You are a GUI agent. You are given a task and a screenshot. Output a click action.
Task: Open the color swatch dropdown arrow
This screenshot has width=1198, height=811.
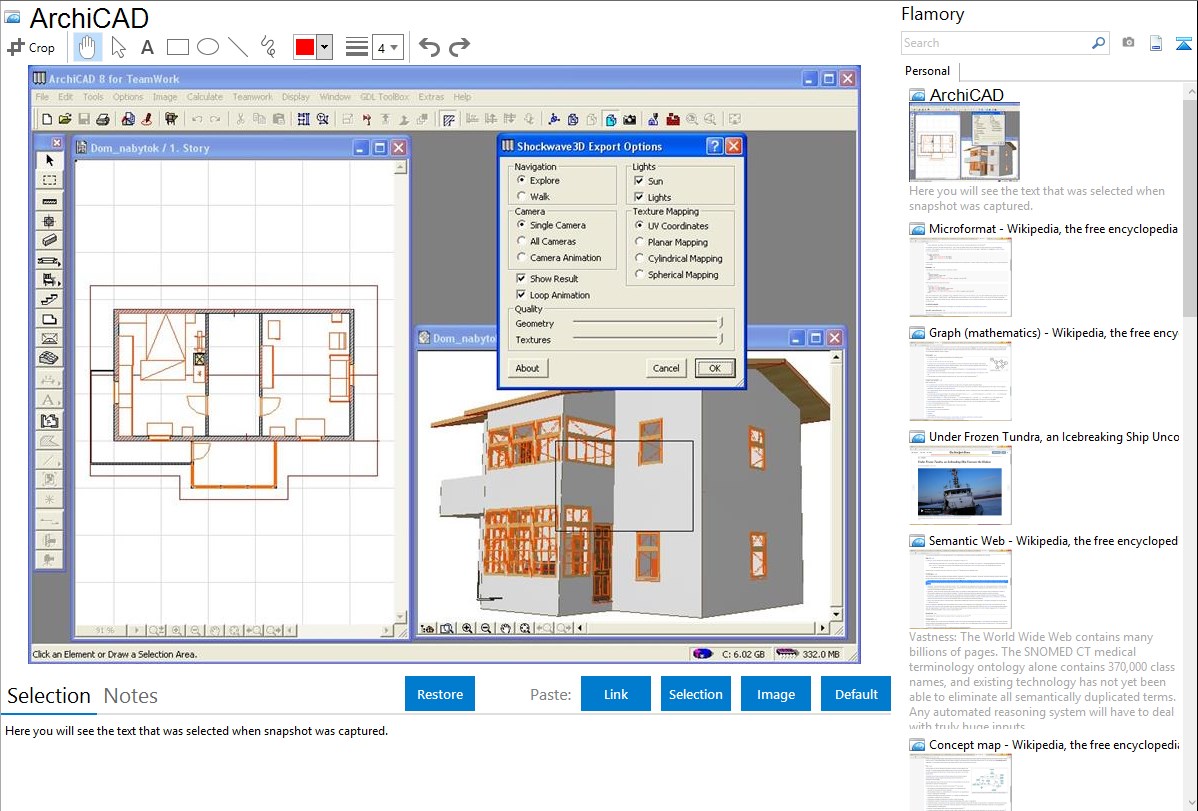[x=325, y=47]
